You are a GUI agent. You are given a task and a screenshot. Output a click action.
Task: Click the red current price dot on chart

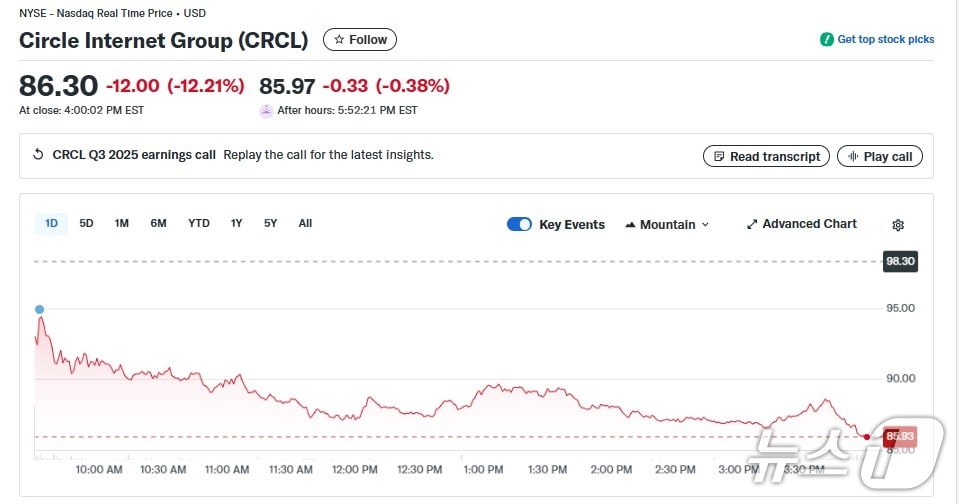click(866, 436)
